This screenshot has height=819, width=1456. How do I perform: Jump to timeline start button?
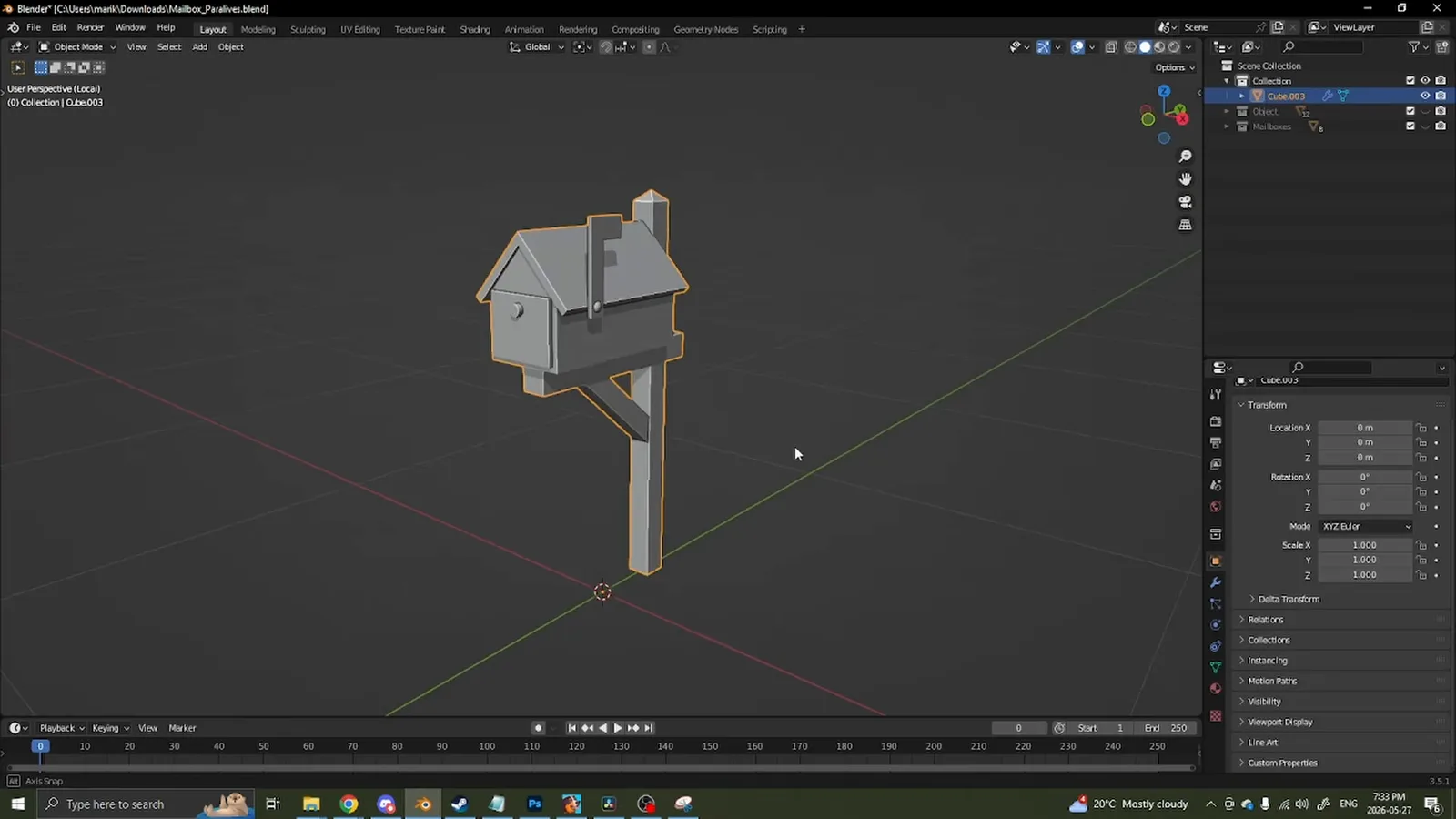click(571, 728)
